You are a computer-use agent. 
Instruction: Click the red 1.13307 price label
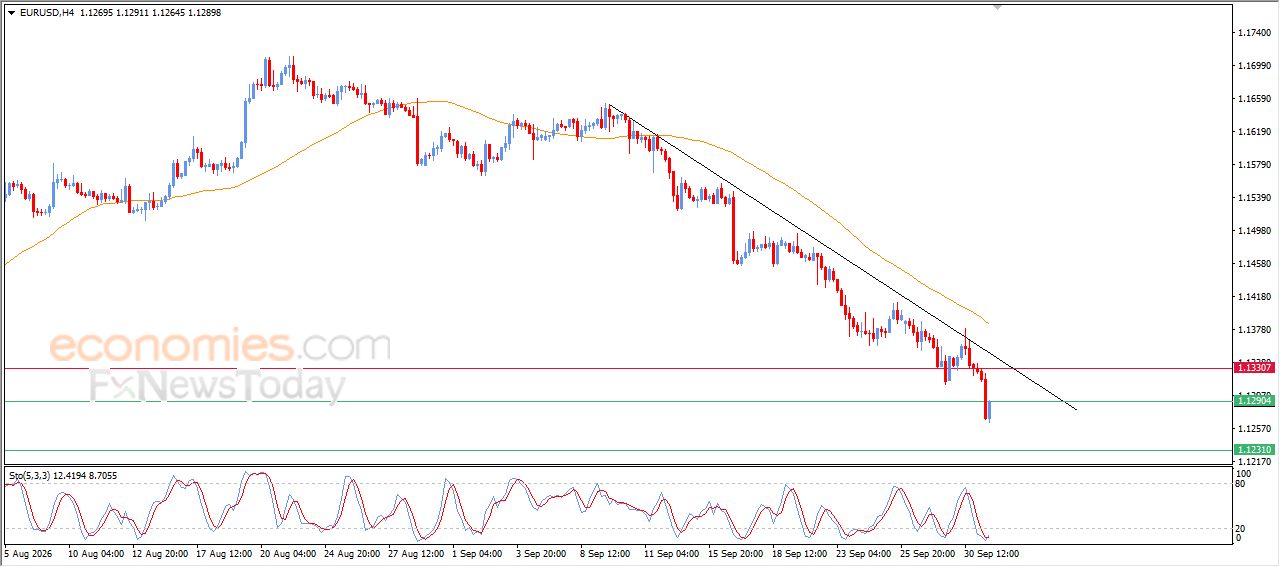pyautogui.click(x=1254, y=368)
